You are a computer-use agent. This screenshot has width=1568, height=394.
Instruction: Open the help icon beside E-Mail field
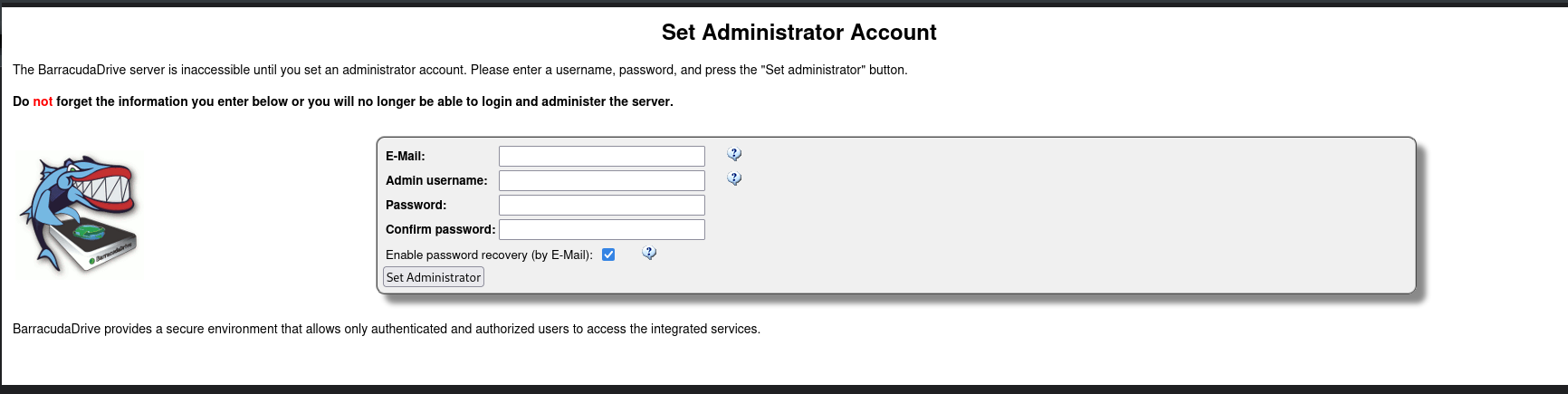click(x=734, y=154)
